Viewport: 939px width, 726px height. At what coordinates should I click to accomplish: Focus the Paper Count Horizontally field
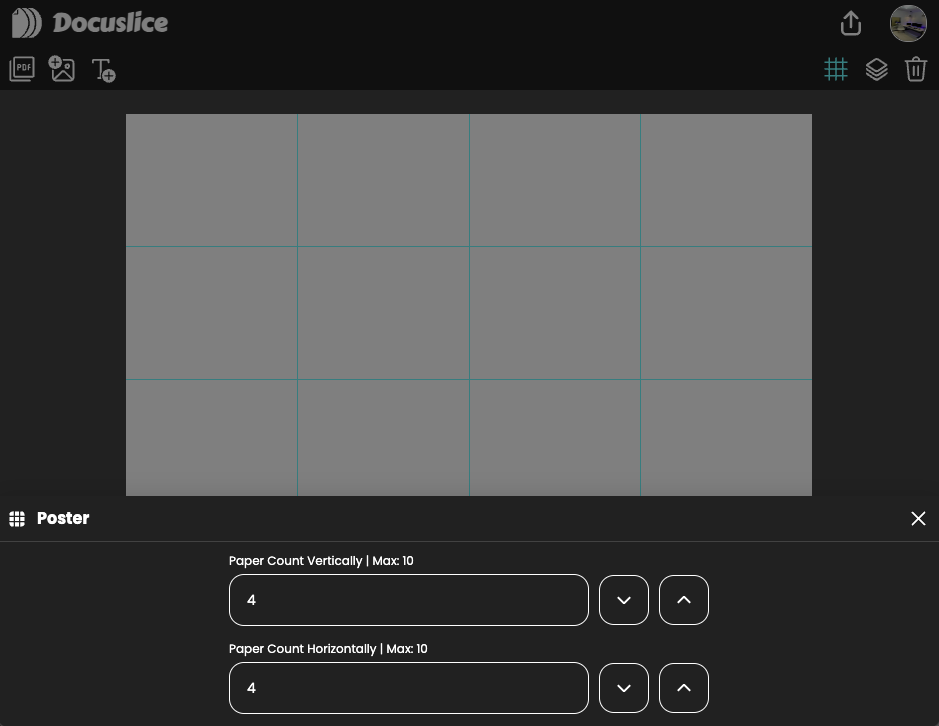coord(408,688)
